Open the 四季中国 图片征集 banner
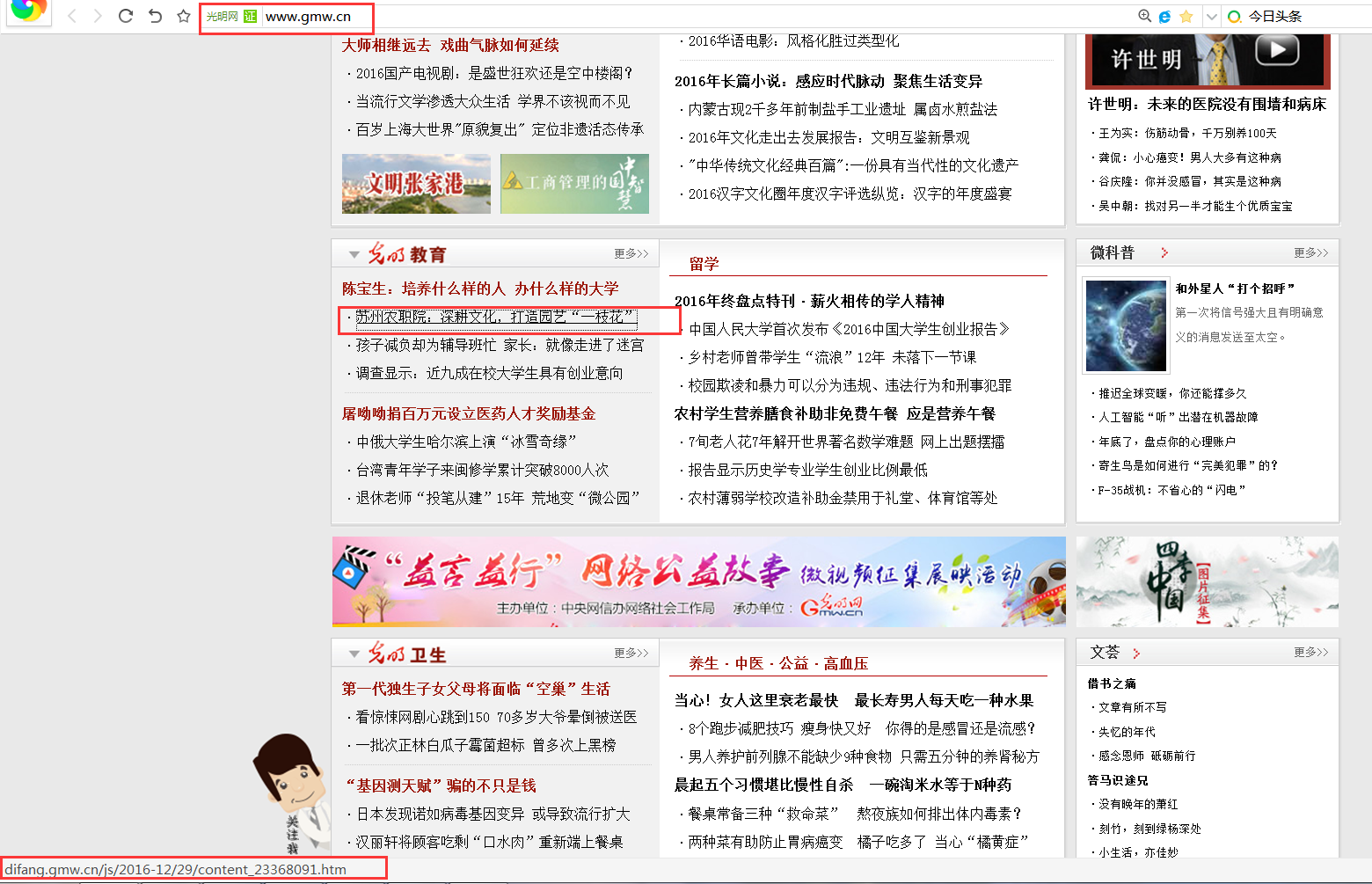The height and width of the screenshot is (884, 1372). click(x=1208, y=581)
